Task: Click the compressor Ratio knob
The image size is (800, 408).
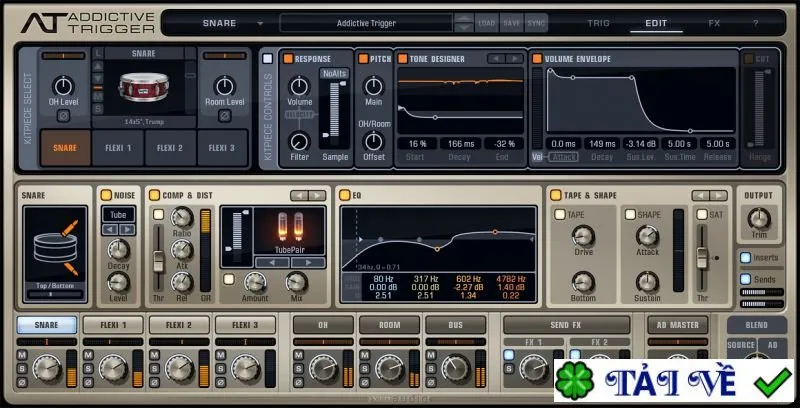Action: tap(182, 217)
